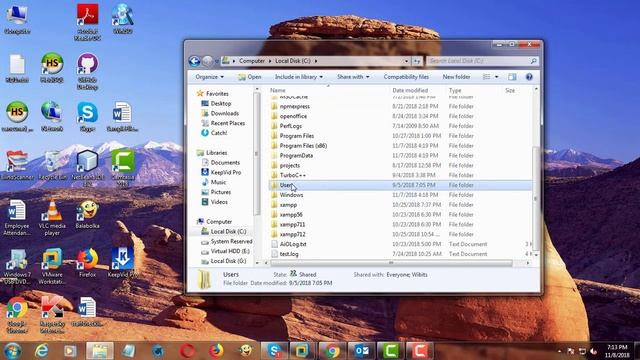Click the Windows Explorer taskbar button
The width and height of the screenshot is (640, 360).
pos(100,351)
